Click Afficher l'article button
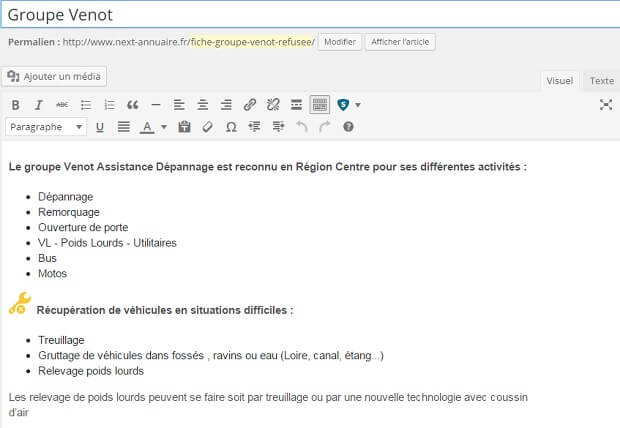The image size is (620, 428). tap(400, 42)
